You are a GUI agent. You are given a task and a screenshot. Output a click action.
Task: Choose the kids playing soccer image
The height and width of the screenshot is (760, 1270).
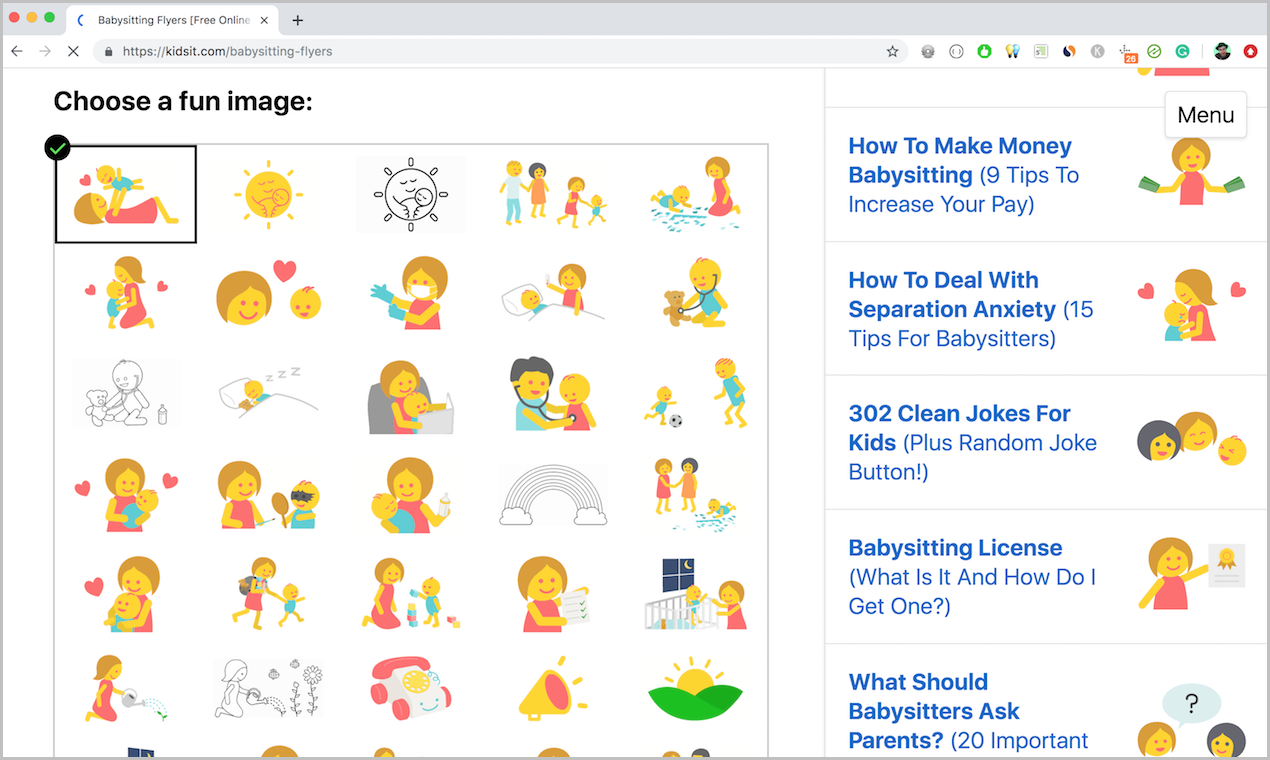tap(696, 393)
